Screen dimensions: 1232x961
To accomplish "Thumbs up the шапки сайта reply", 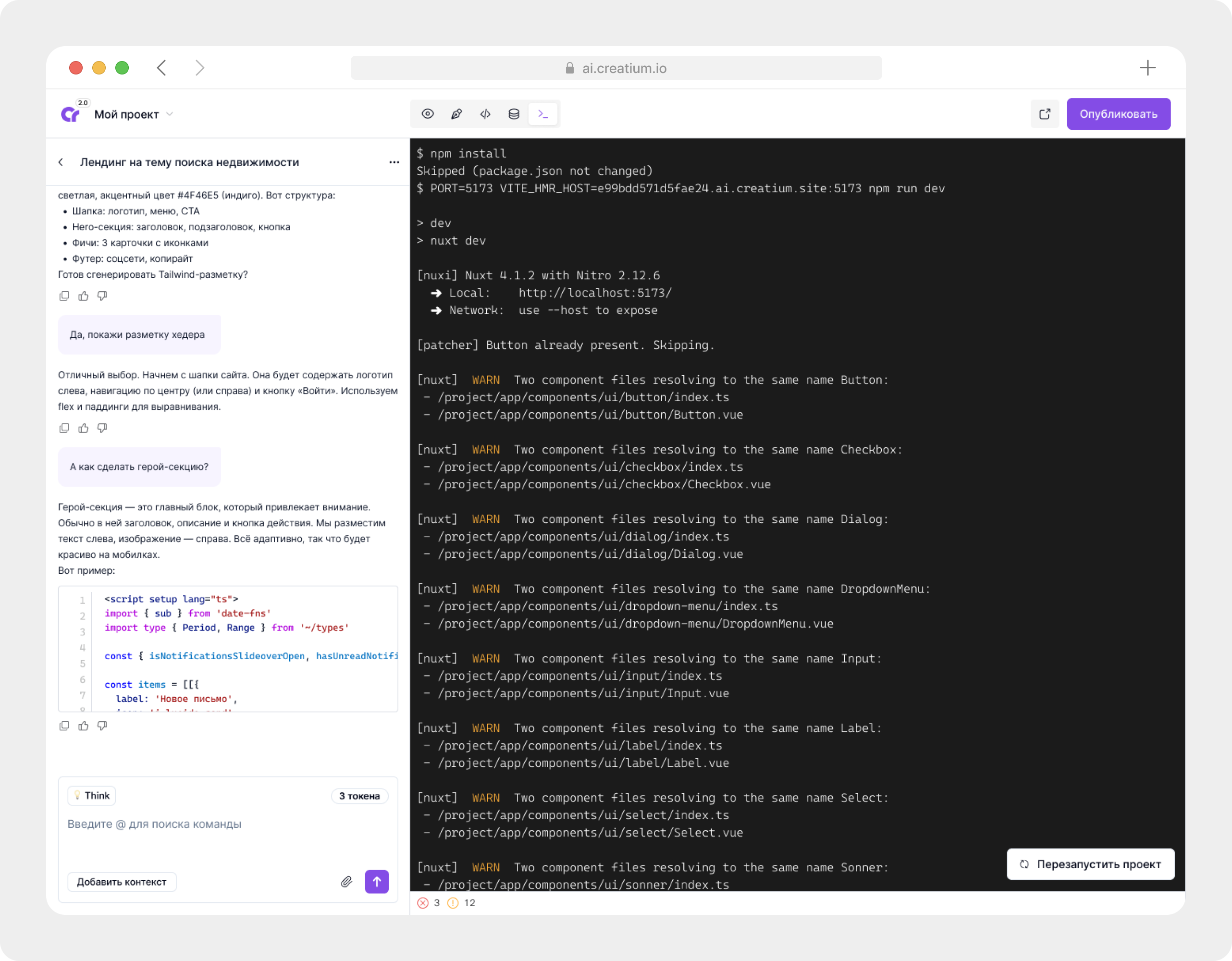I will click(84, 428).
